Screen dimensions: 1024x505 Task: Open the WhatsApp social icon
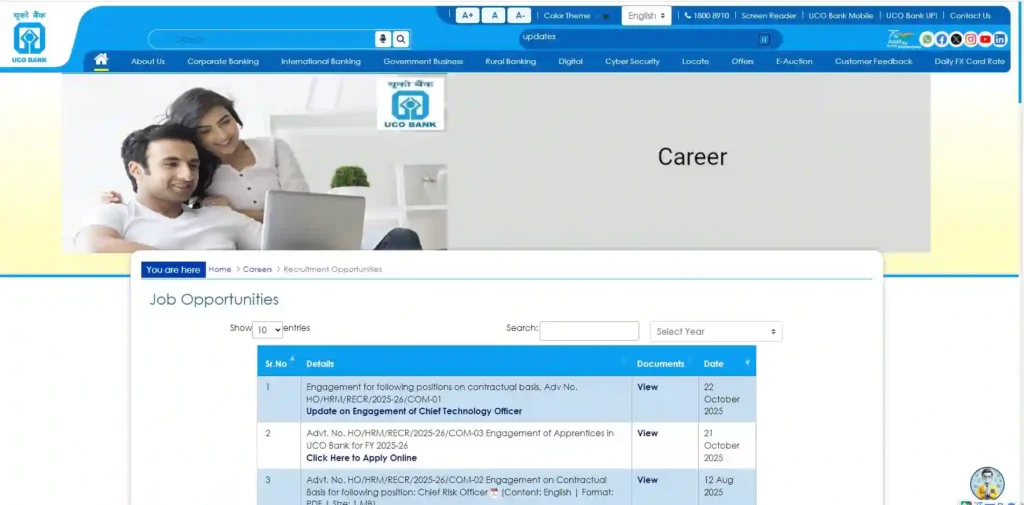927,39
